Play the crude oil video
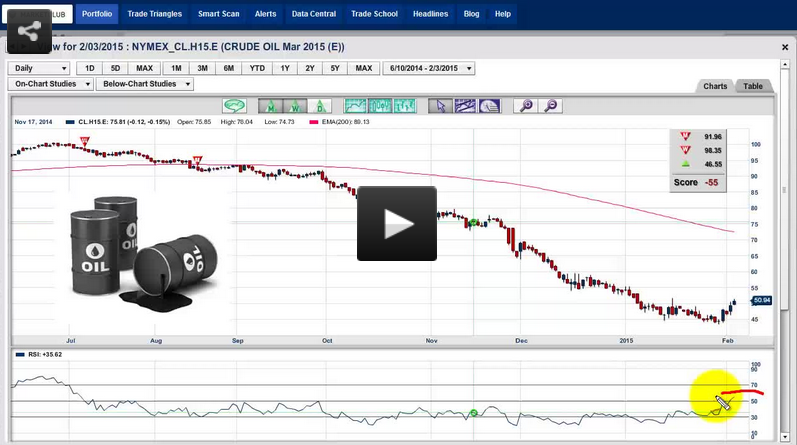This screenshot has height=445, width=797. tap(397, 224)
